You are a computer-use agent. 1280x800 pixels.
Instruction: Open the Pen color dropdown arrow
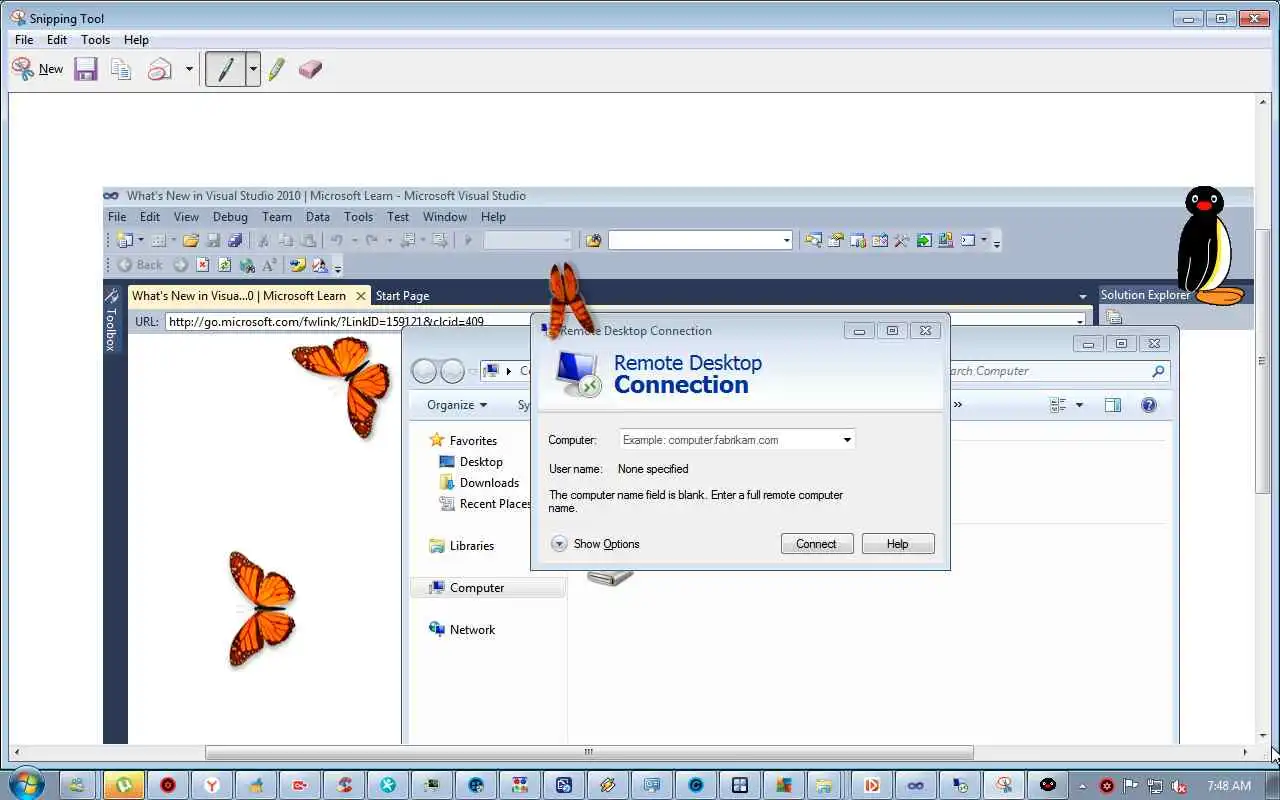point(253,69)
